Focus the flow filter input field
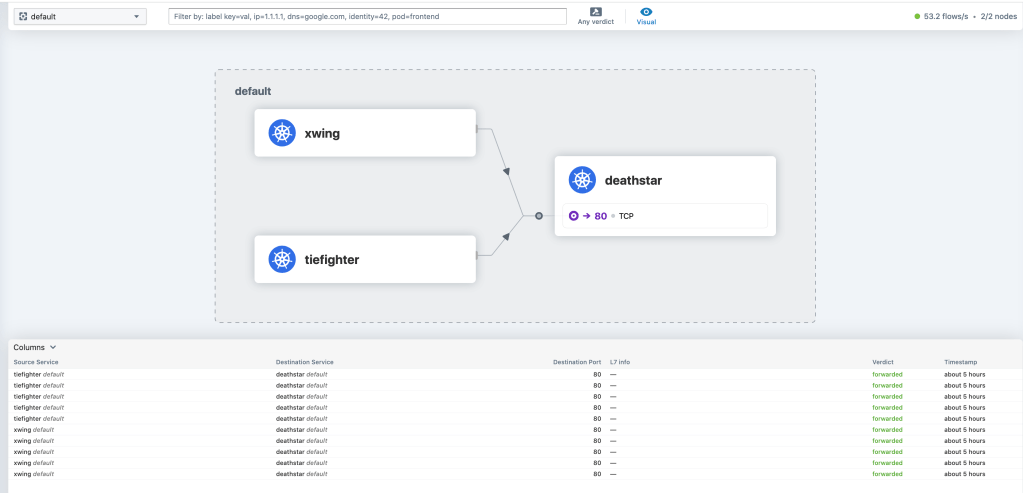Viewport: 1023px width, 493px height. tap(367, 17)
